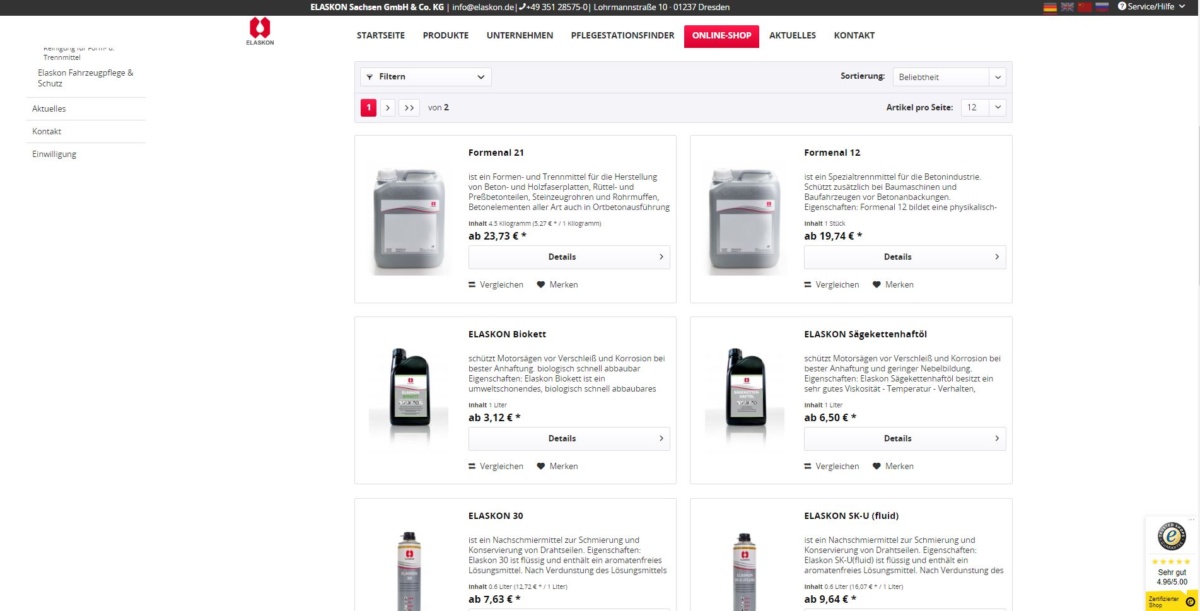The width and height of the screenshot is (1200, 611).
Task: Open Kontakt in left sidebar
Action: point(47,131)
